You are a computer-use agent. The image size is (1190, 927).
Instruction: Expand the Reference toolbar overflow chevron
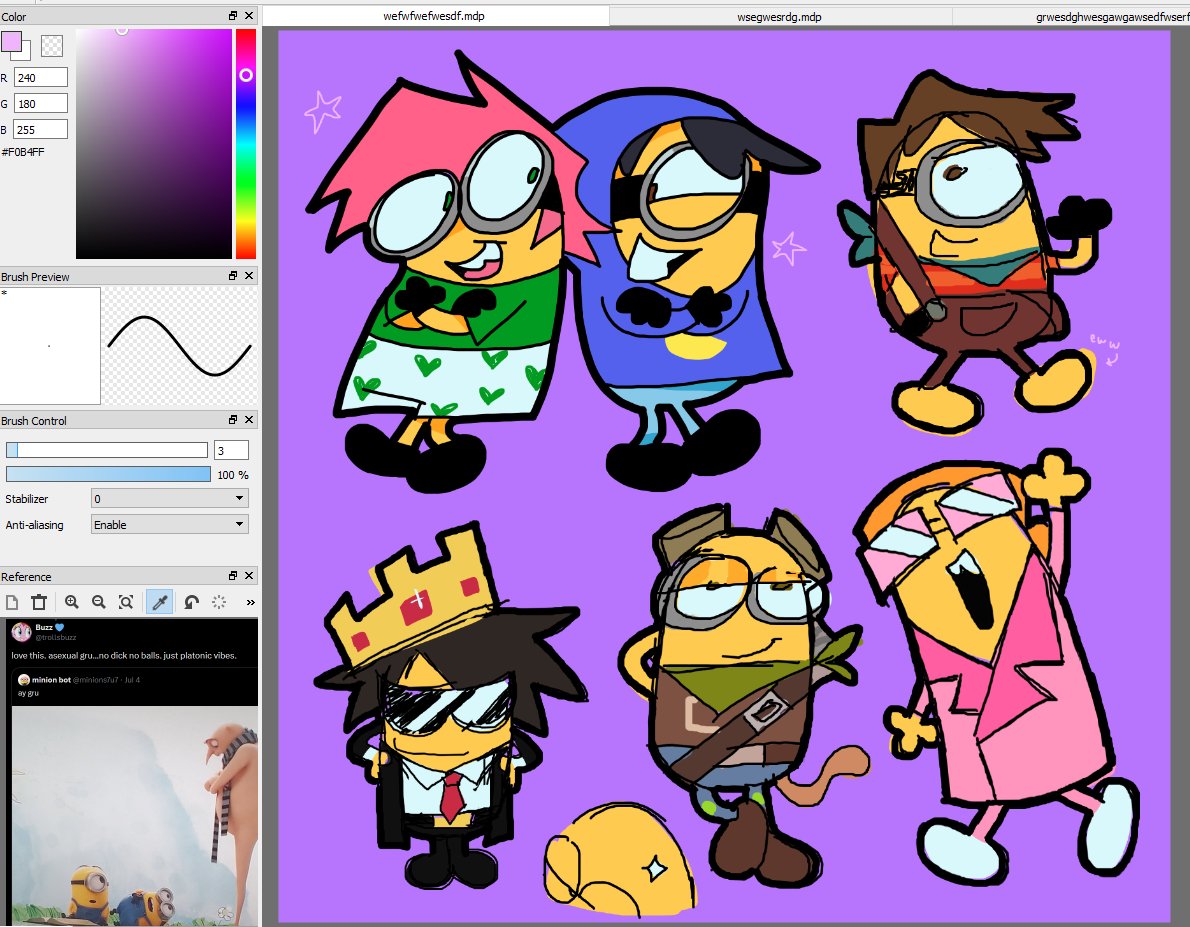point(250,602)
